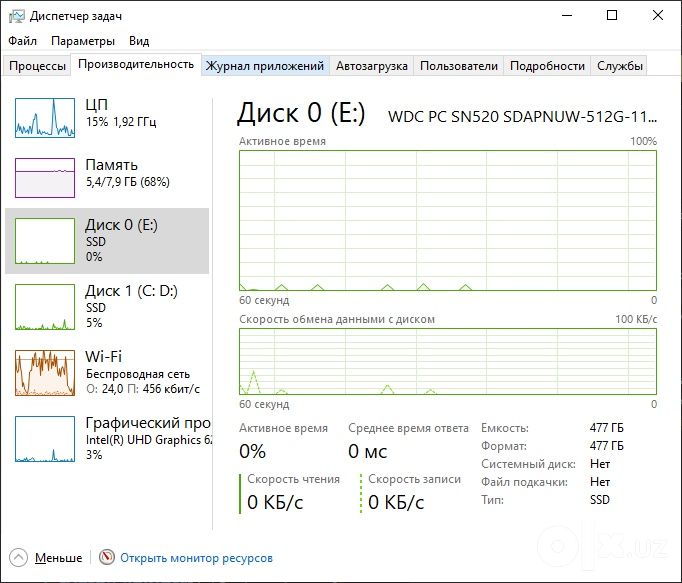This screenshot has width=682, height=583.
Task: Select the Wi-Fi throughput thumbnail
Action: [45, 373]
